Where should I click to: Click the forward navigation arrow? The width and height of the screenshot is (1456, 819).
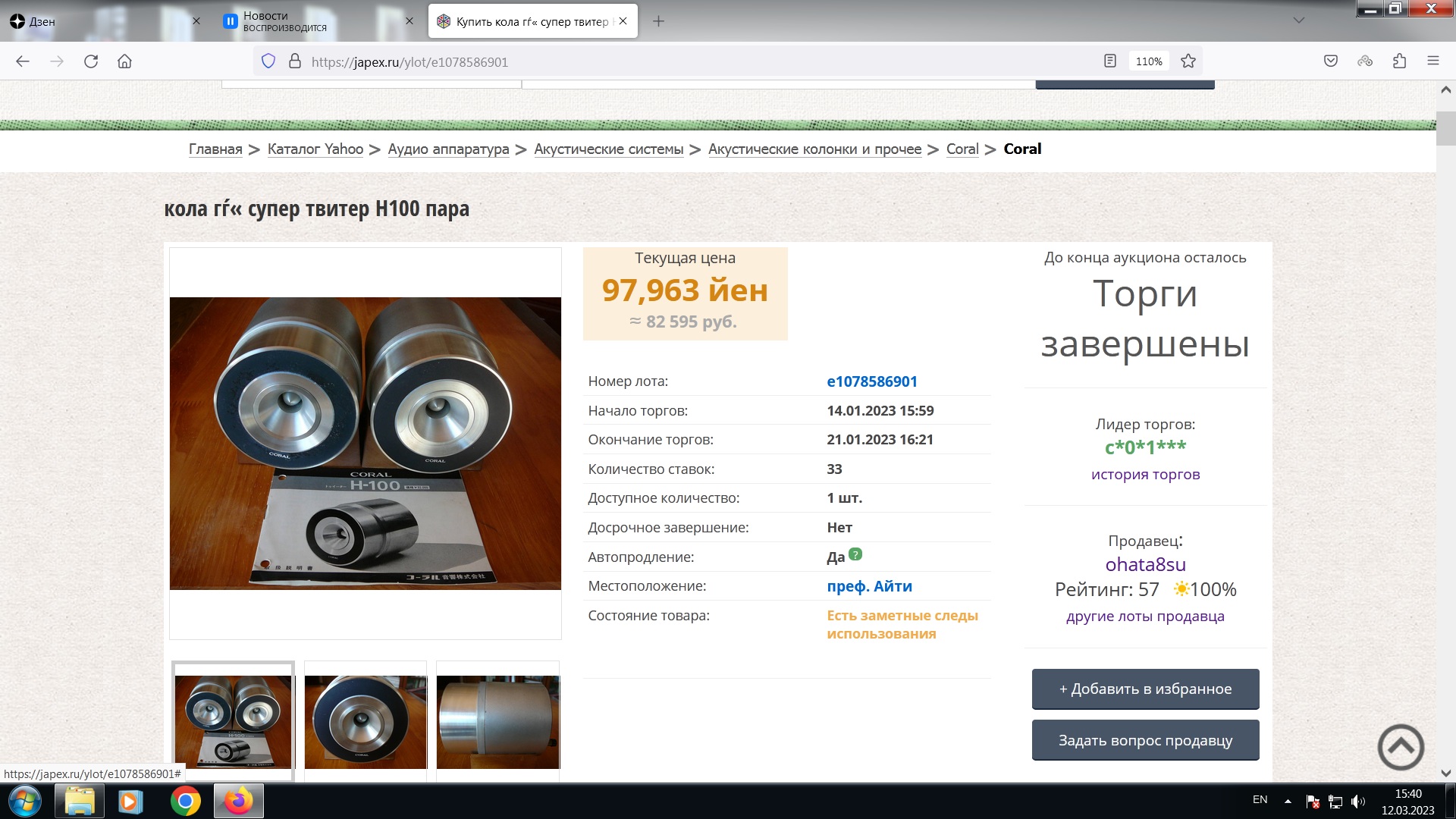(x=57, y=61)
